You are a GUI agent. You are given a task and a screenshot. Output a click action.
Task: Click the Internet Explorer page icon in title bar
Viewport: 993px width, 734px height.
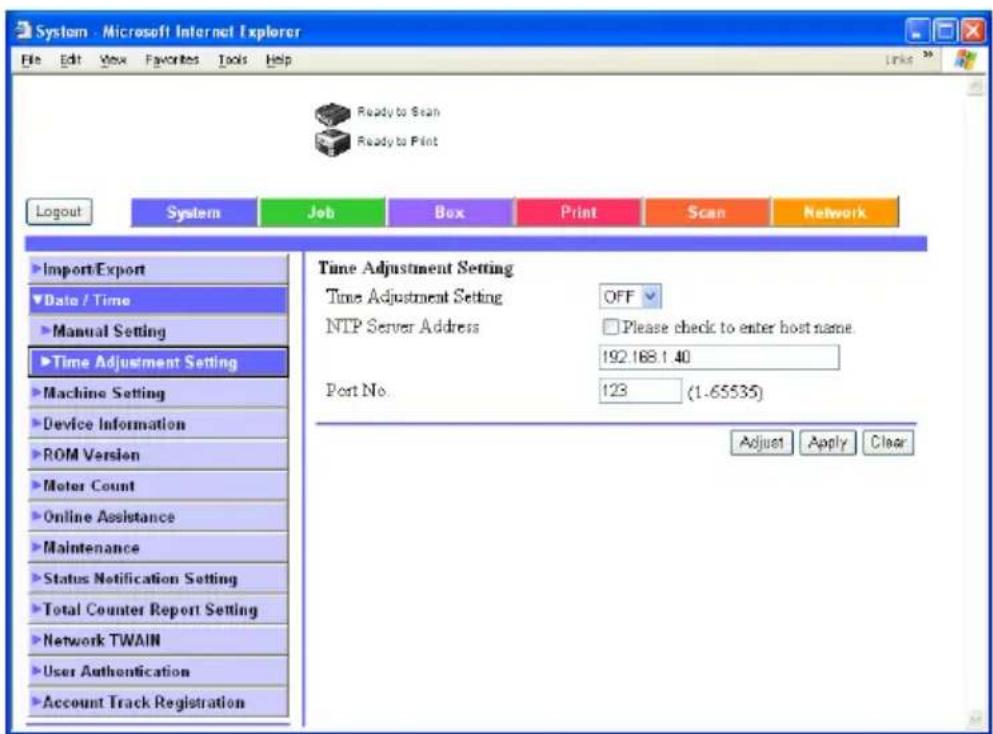click(x=24, y=30)
